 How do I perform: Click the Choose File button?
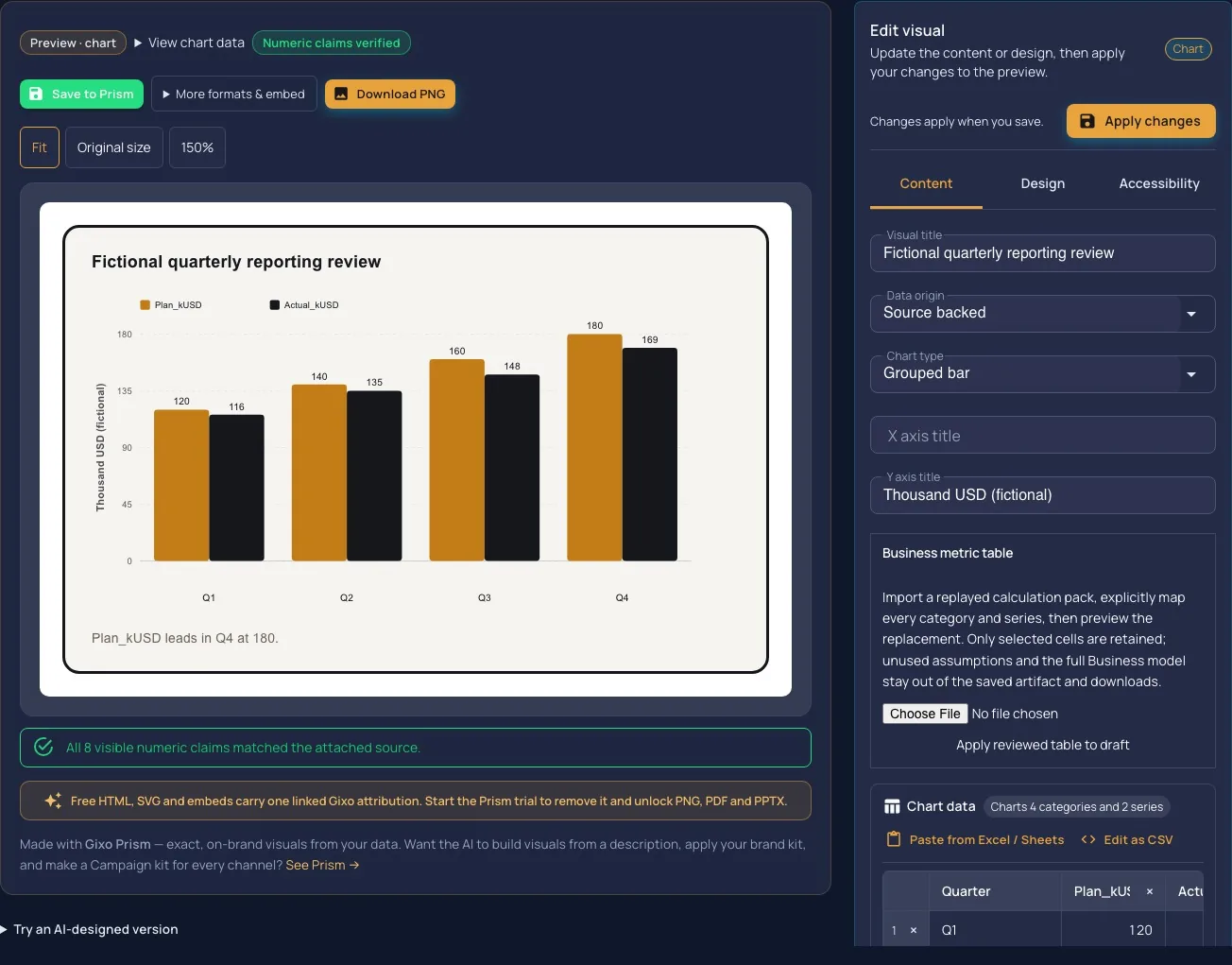coord(925,714)
